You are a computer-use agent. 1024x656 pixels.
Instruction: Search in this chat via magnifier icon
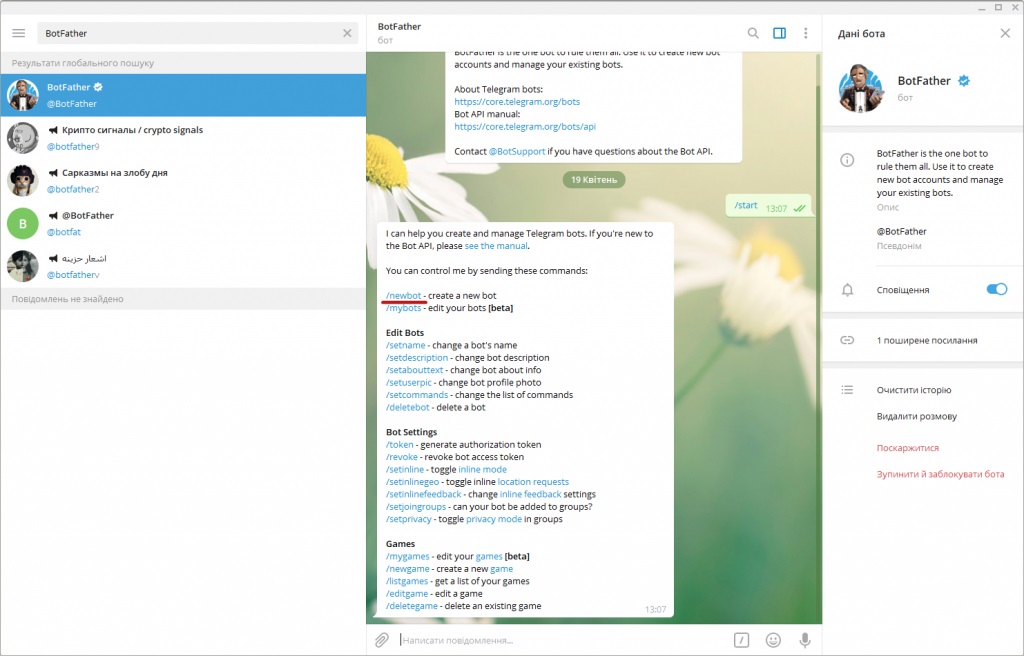pyautogui.click(x=753, y=33)
